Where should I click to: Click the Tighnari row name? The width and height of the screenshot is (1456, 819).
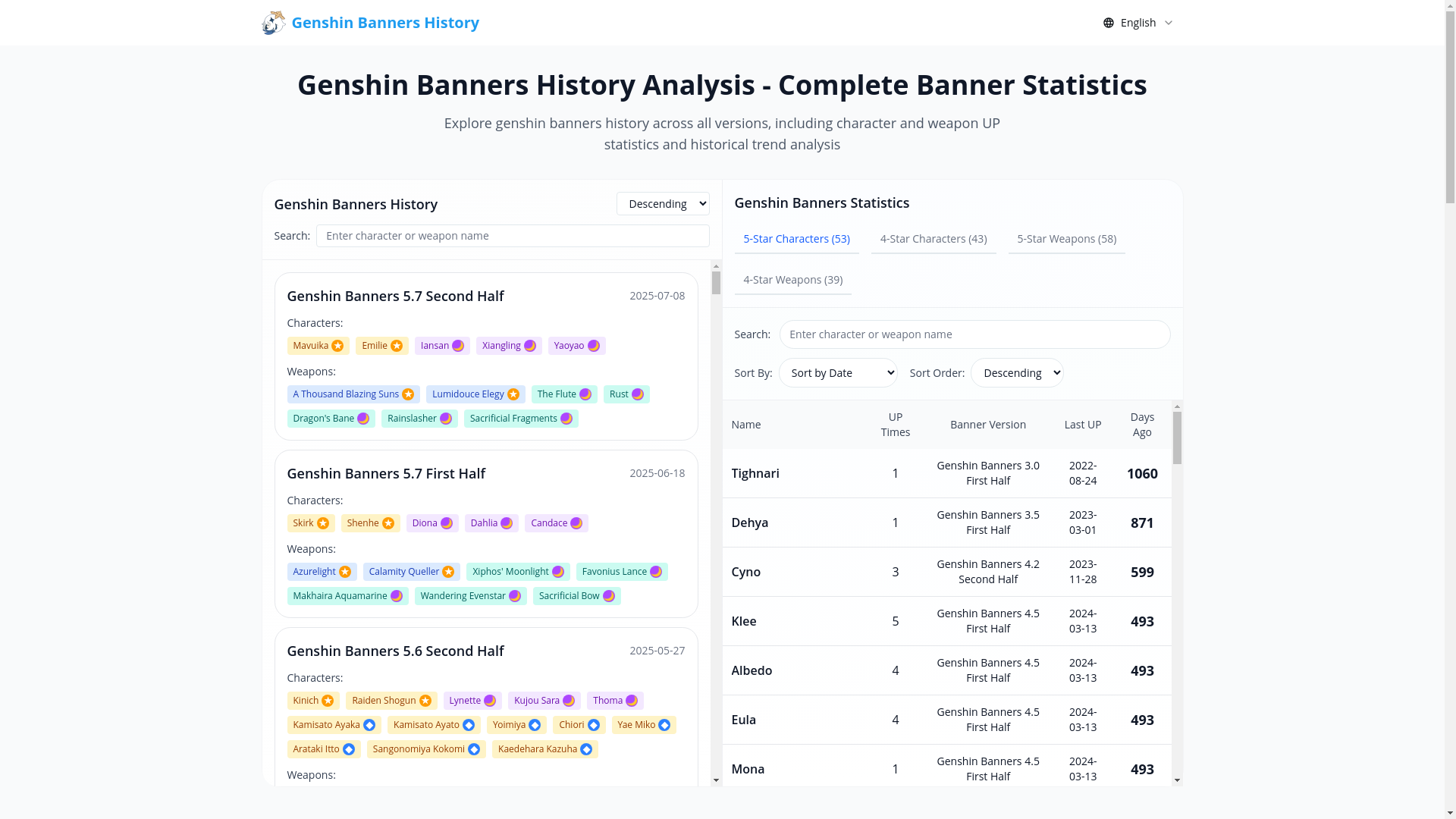click(x=755, y=473)
